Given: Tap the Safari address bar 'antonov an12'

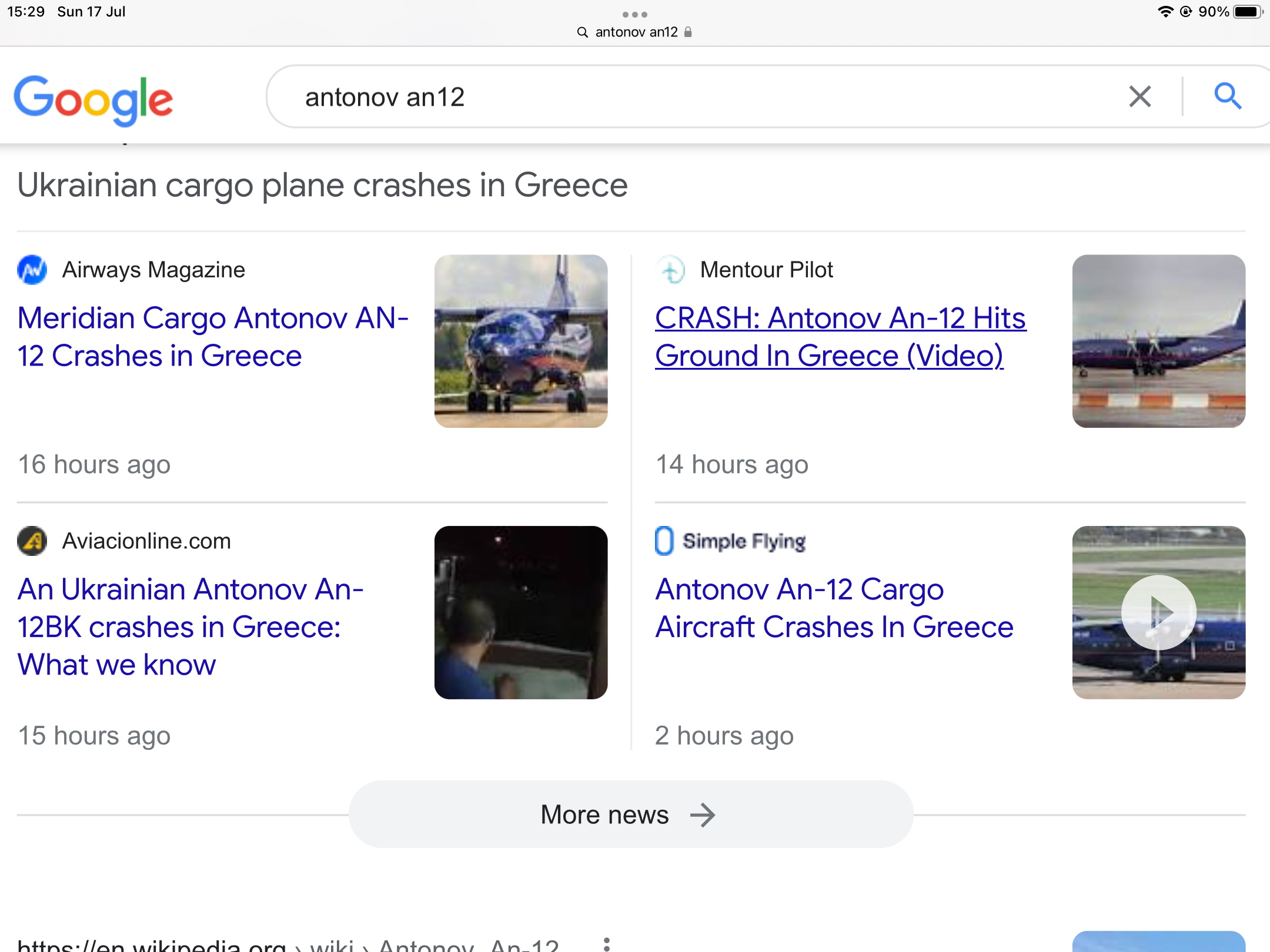Looking at the screenshot, I should (636, 32).
